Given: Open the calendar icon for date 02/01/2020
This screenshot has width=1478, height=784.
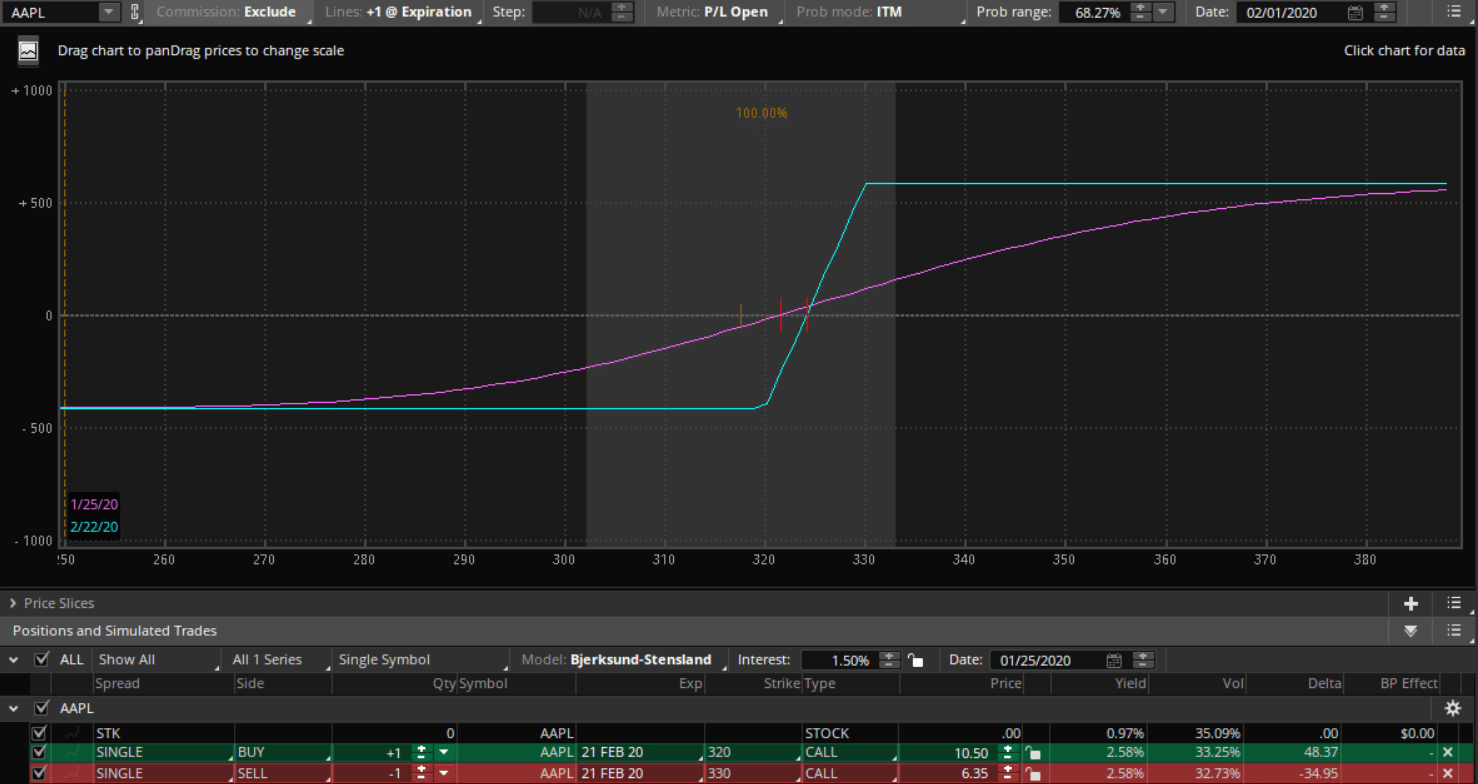Looking at the screenshot, I should (1355, 13).
